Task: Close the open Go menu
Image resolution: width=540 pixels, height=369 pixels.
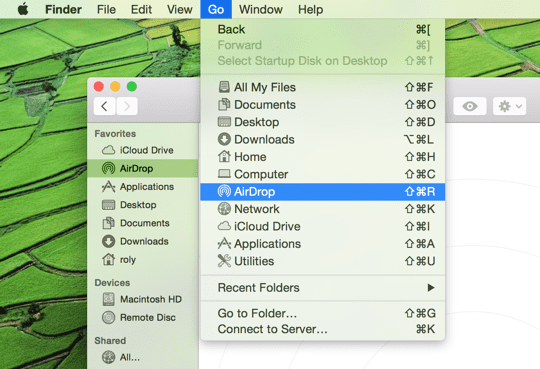Action: coord(216,9)
